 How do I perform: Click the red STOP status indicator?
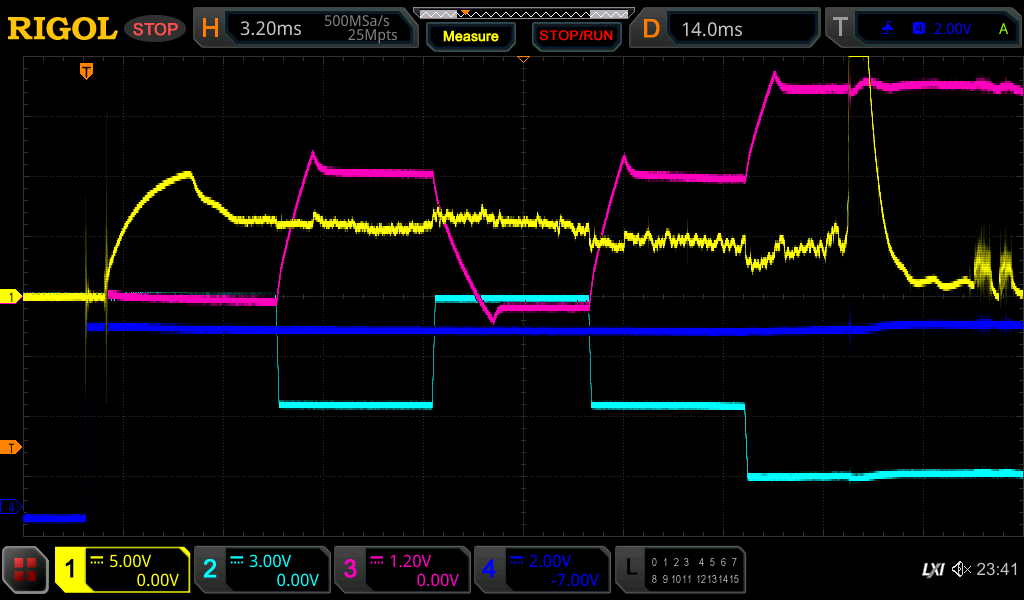point(155,29)
